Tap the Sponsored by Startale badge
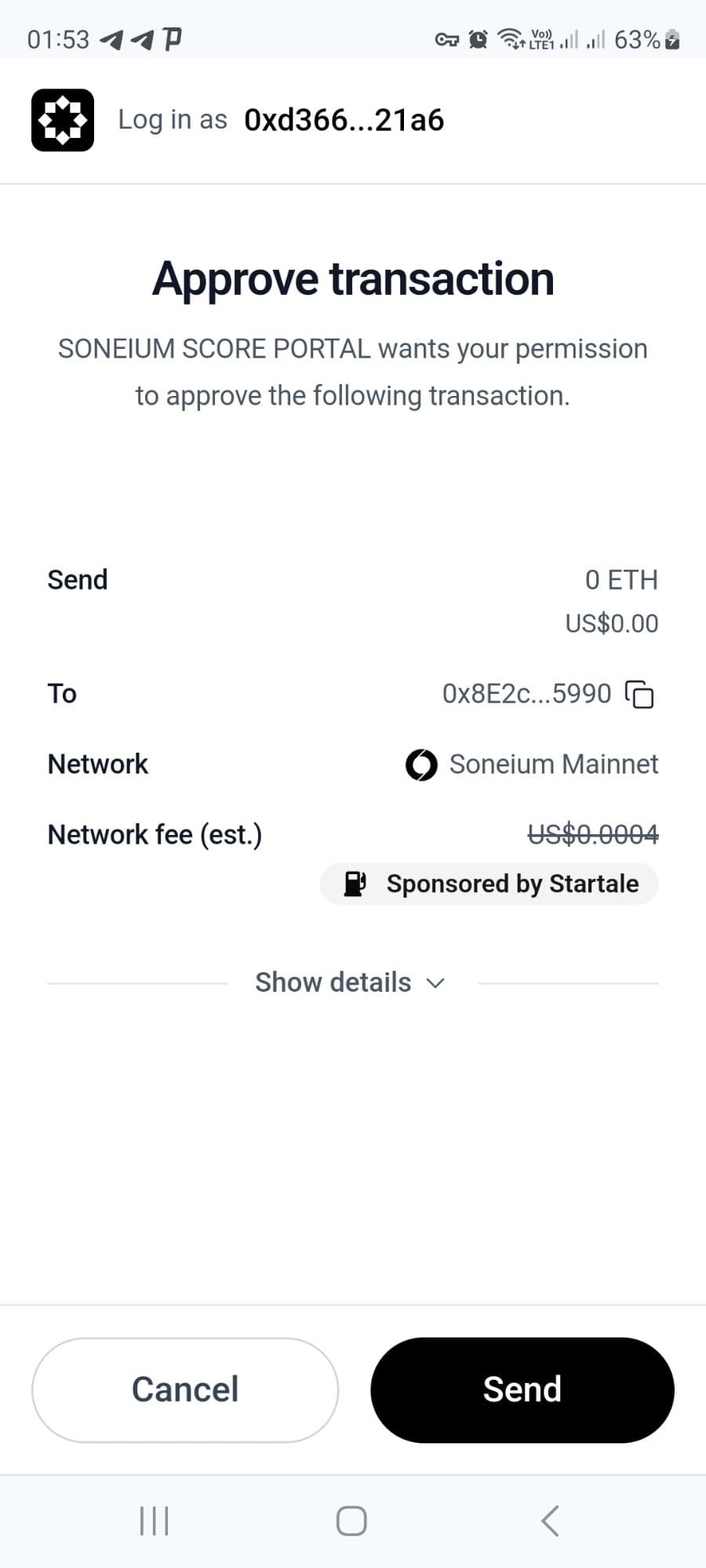Viewport: 706px width, 1568px height. 489,884
